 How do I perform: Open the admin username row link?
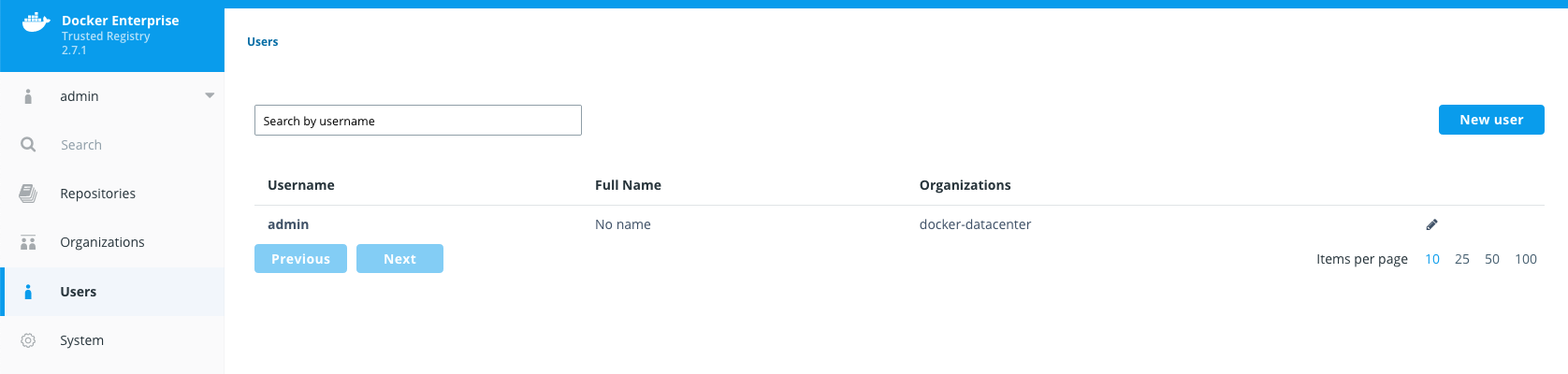coord(288,224)
